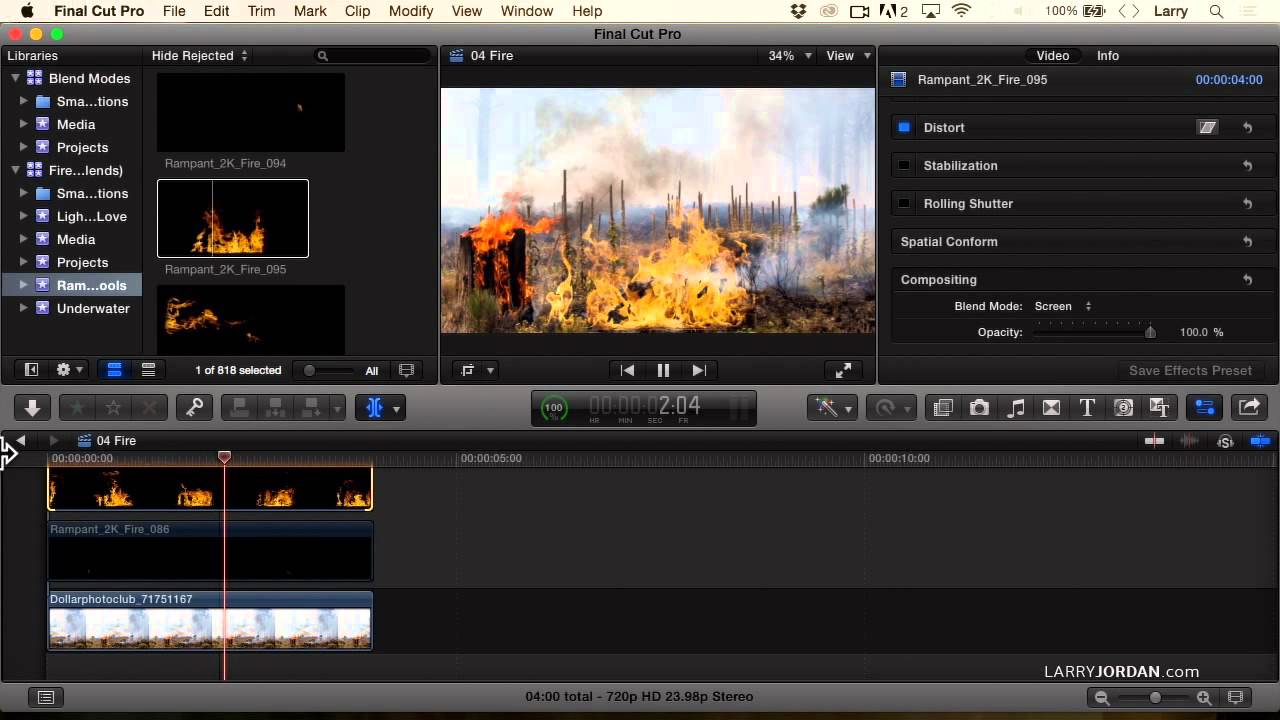
Task: Open the viewer zoom 34% dropdown
Action: [790, 56]
